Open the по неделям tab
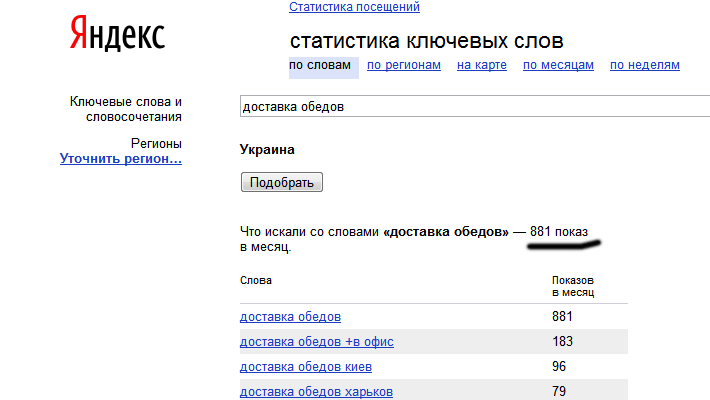710x400 pixels. [644, 65]
